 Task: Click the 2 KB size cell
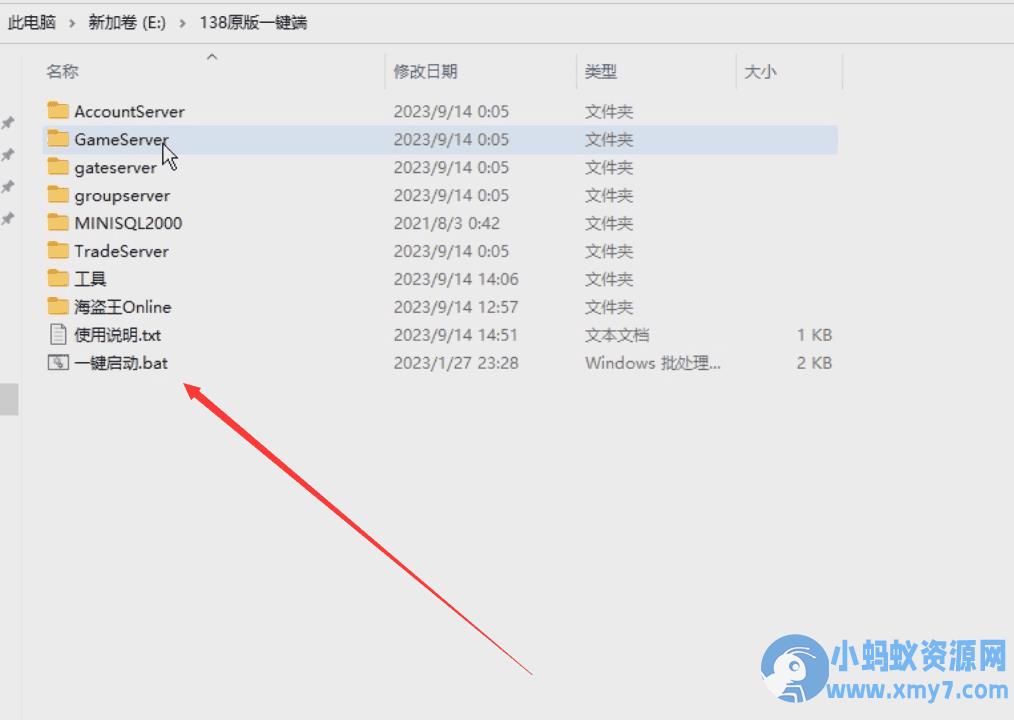click(814, 362)
